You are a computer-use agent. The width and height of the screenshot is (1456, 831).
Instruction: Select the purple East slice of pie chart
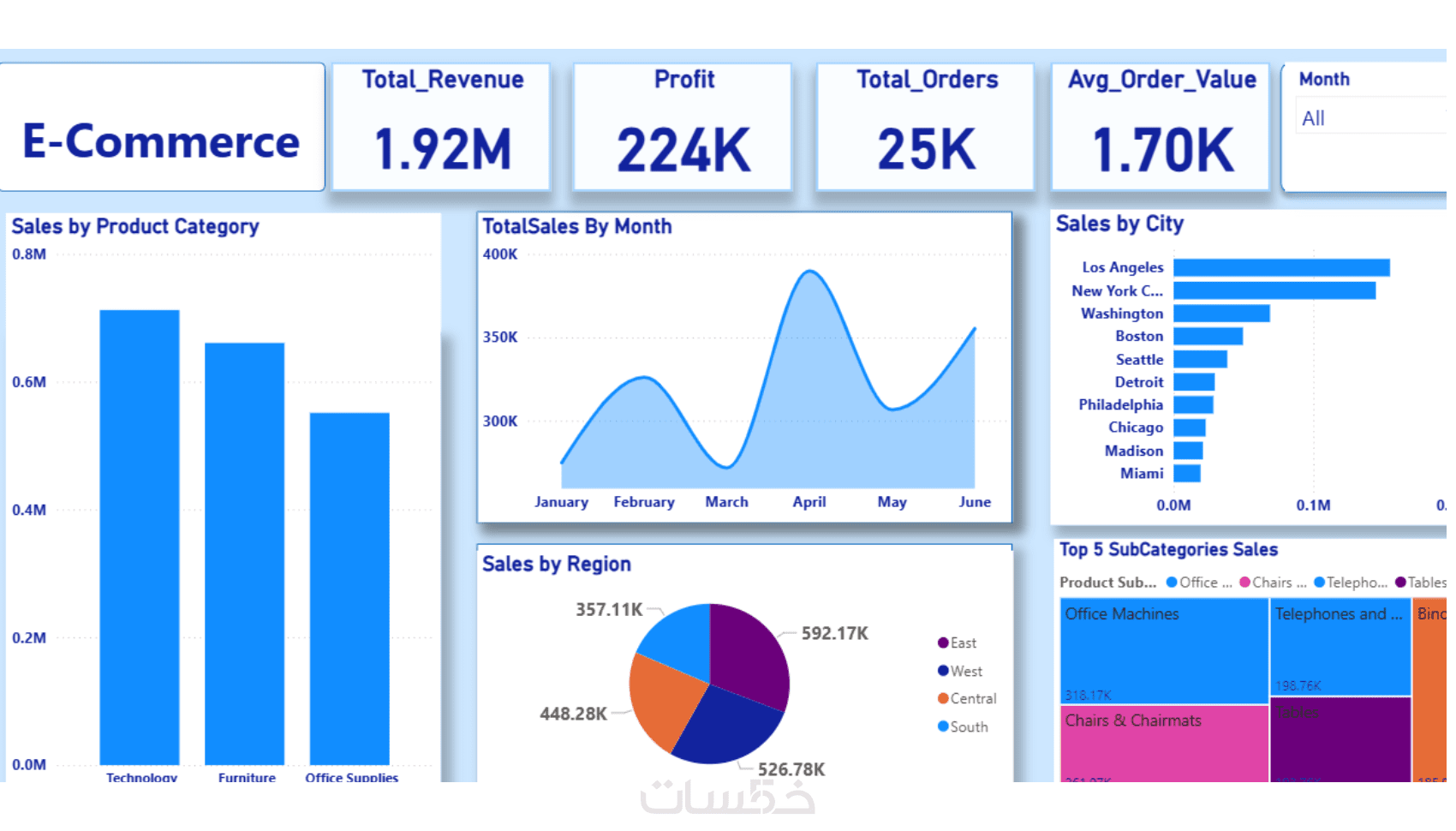pyautogui.click(x=749, y=652)
